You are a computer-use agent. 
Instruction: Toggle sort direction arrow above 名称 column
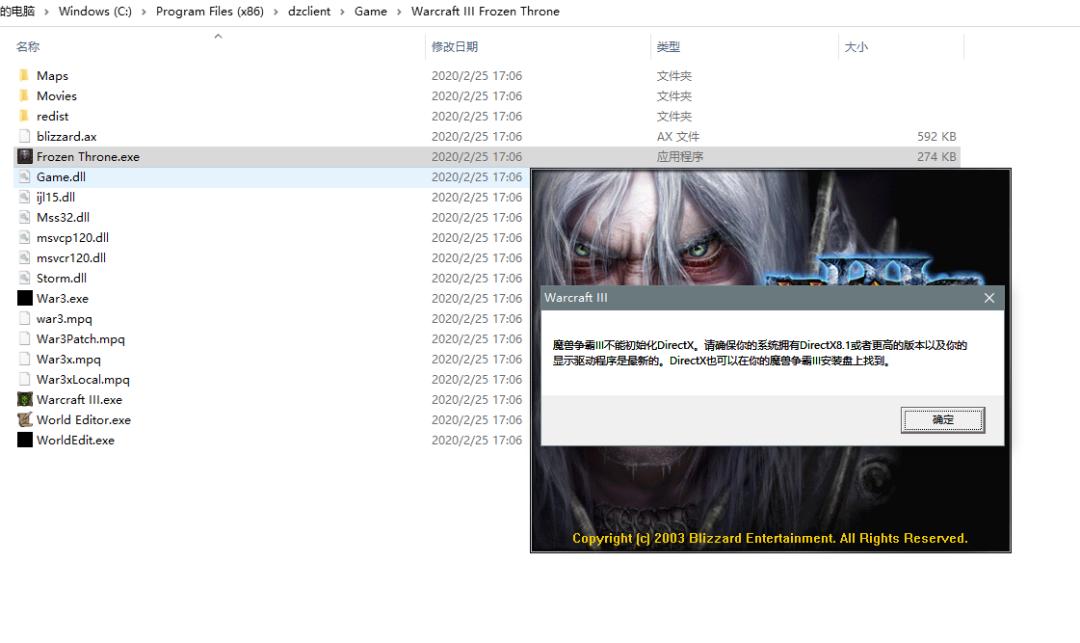point(218,36)
